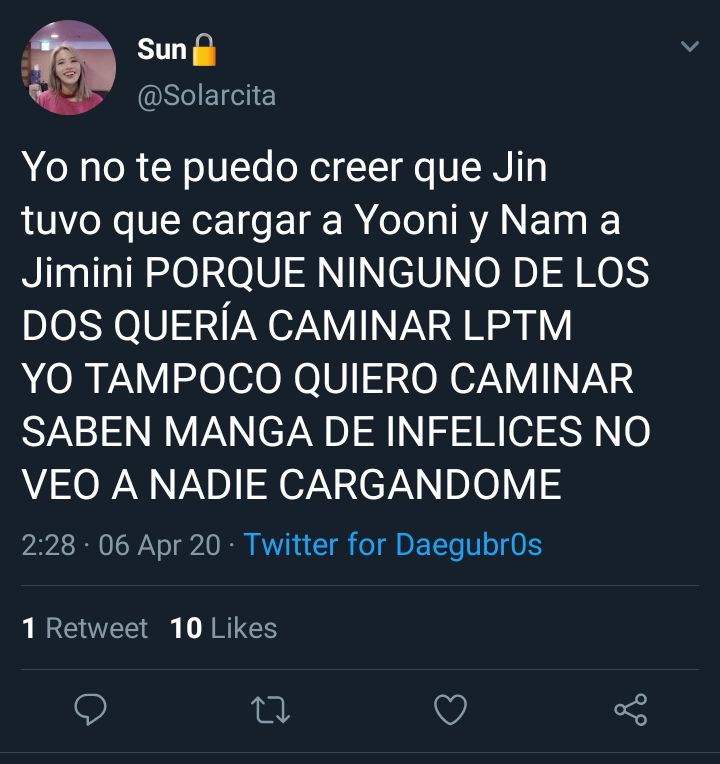Click the word Retweet in the stats row
Viewport: 720px width, 764px height.
tap(96, 628)
